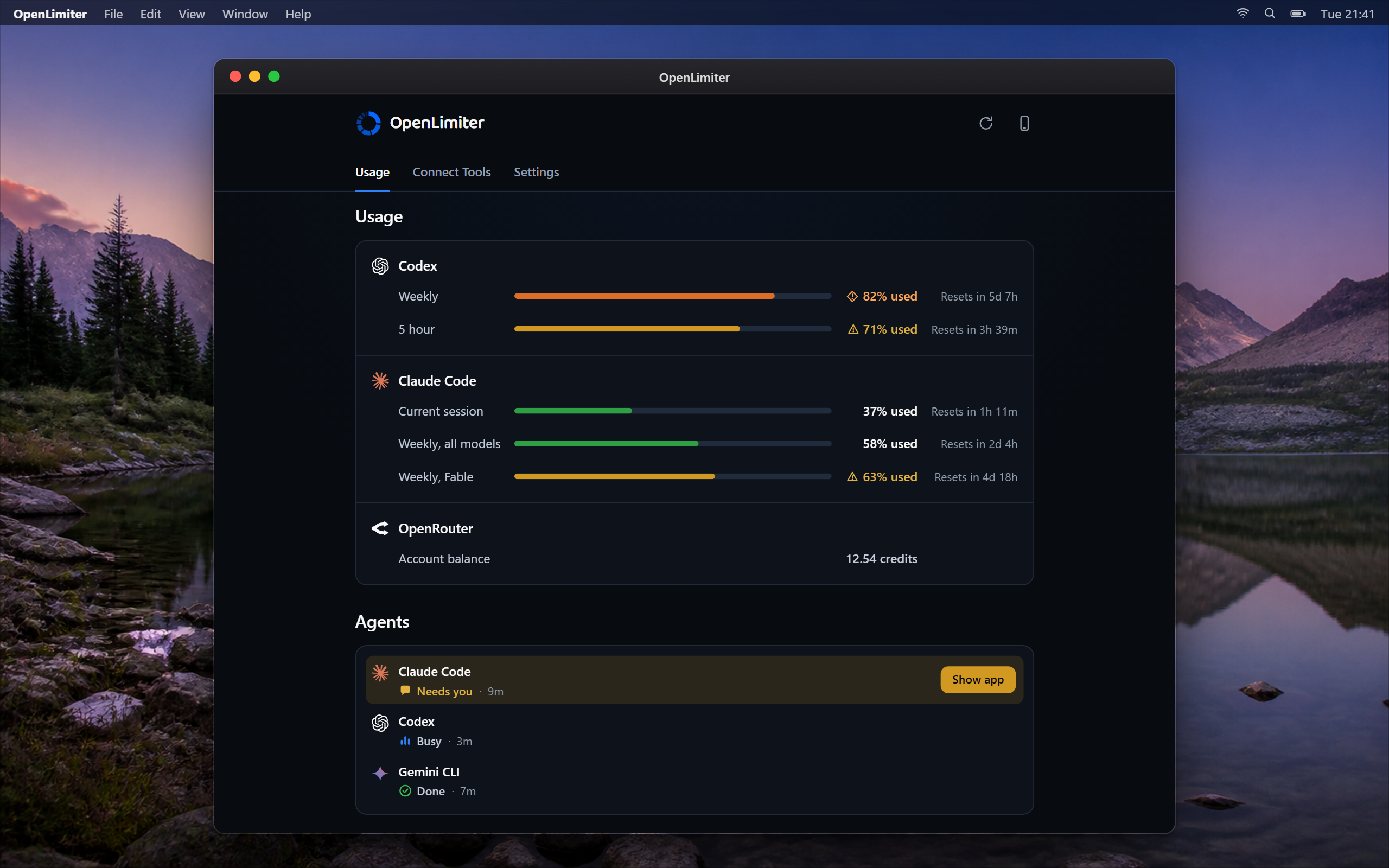Click the triangle warning icon beside 71% used
The height and width of the screenshot is (868, 1389).
point(853,329)
